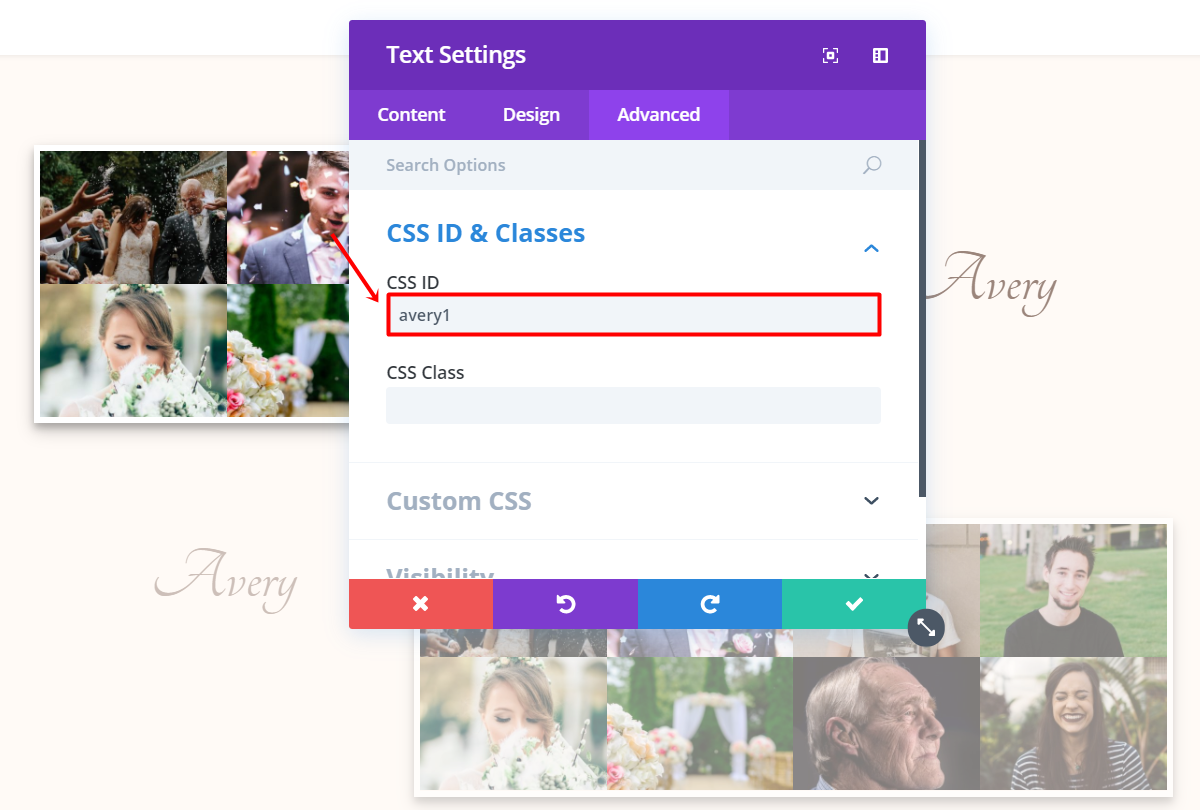1200x810 pixels.
Task: Toggle the sidebar snap icon in header
Action: 880,56
